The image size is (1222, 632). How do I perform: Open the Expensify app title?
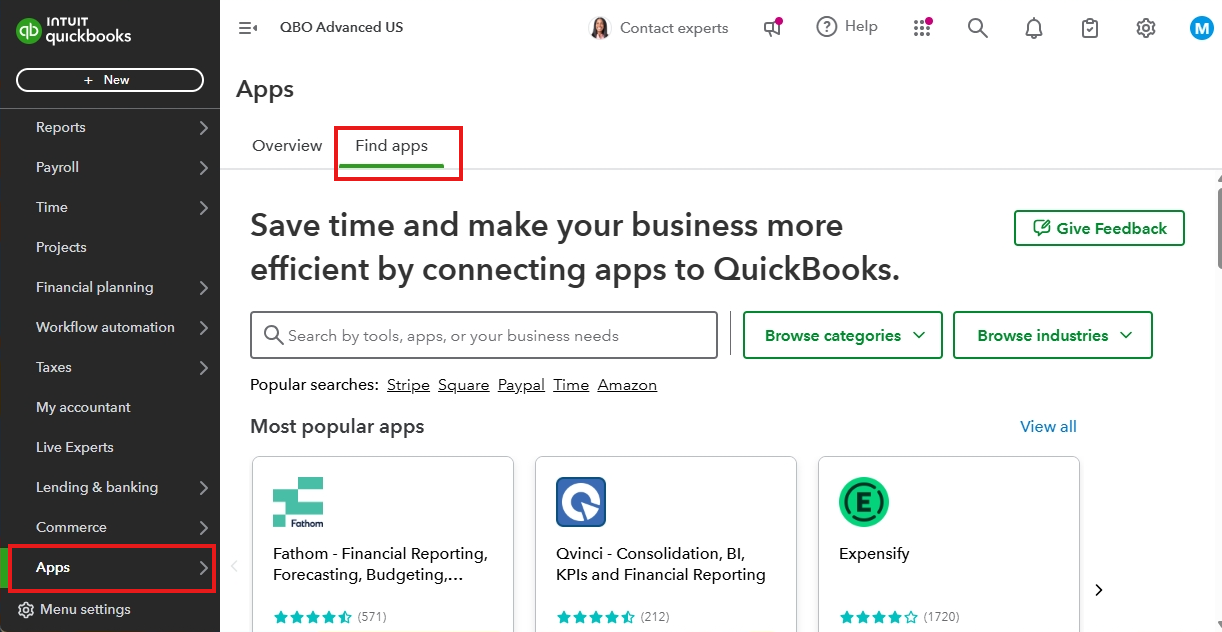[x=874, y=553]
